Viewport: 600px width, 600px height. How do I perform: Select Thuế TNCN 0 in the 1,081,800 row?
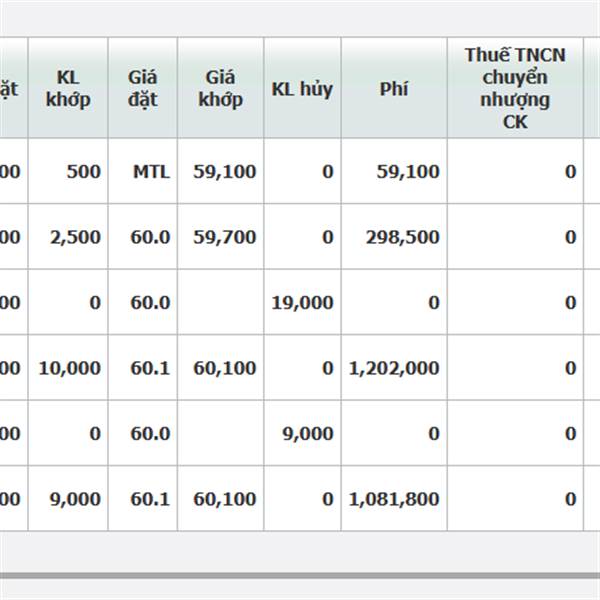(x=515, y=498)
